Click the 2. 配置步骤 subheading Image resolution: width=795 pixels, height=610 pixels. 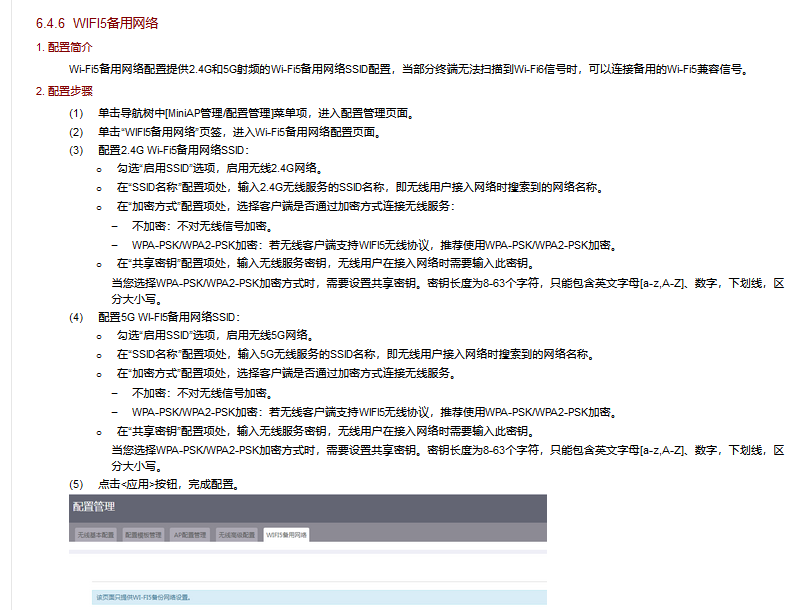(x=64, y=91)
